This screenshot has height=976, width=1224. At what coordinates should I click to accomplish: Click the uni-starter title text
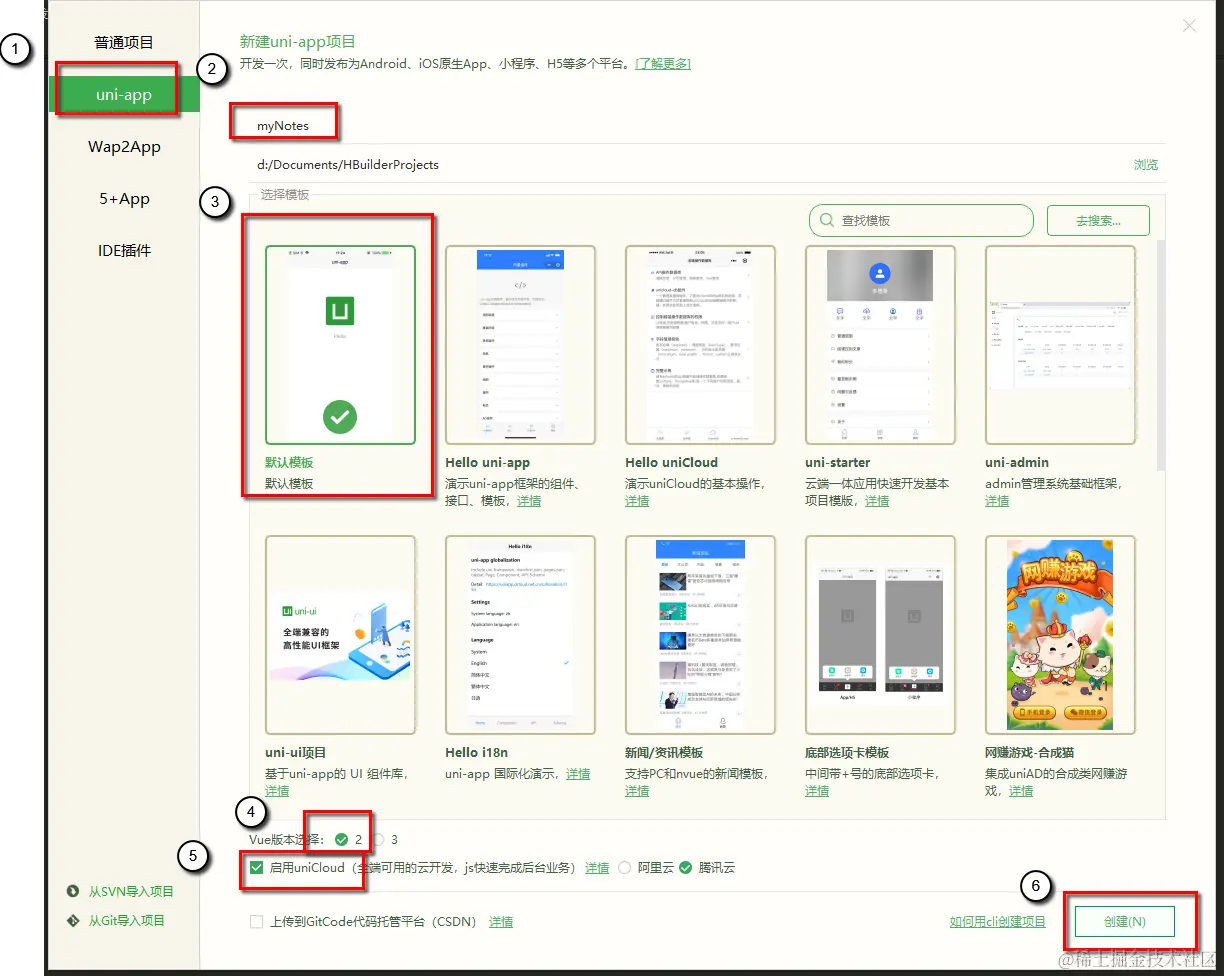click(x=838, y=463)
